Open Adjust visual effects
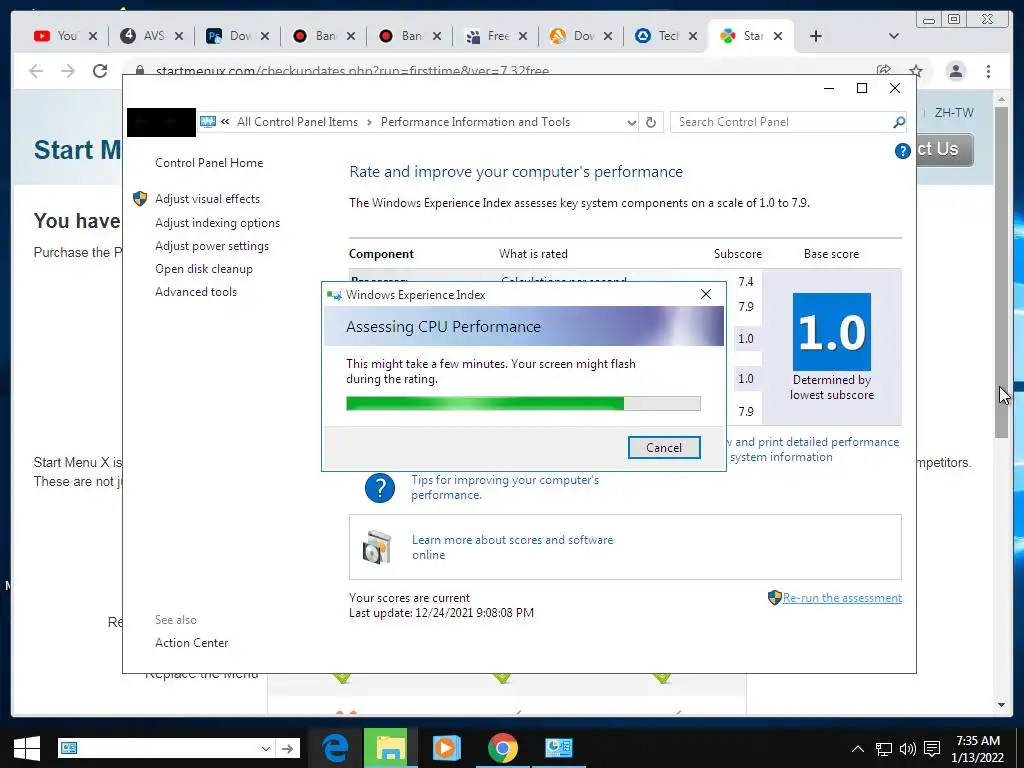Viewport: 1024px width, 768px height. pyautogui.click(x=207, y=199)
